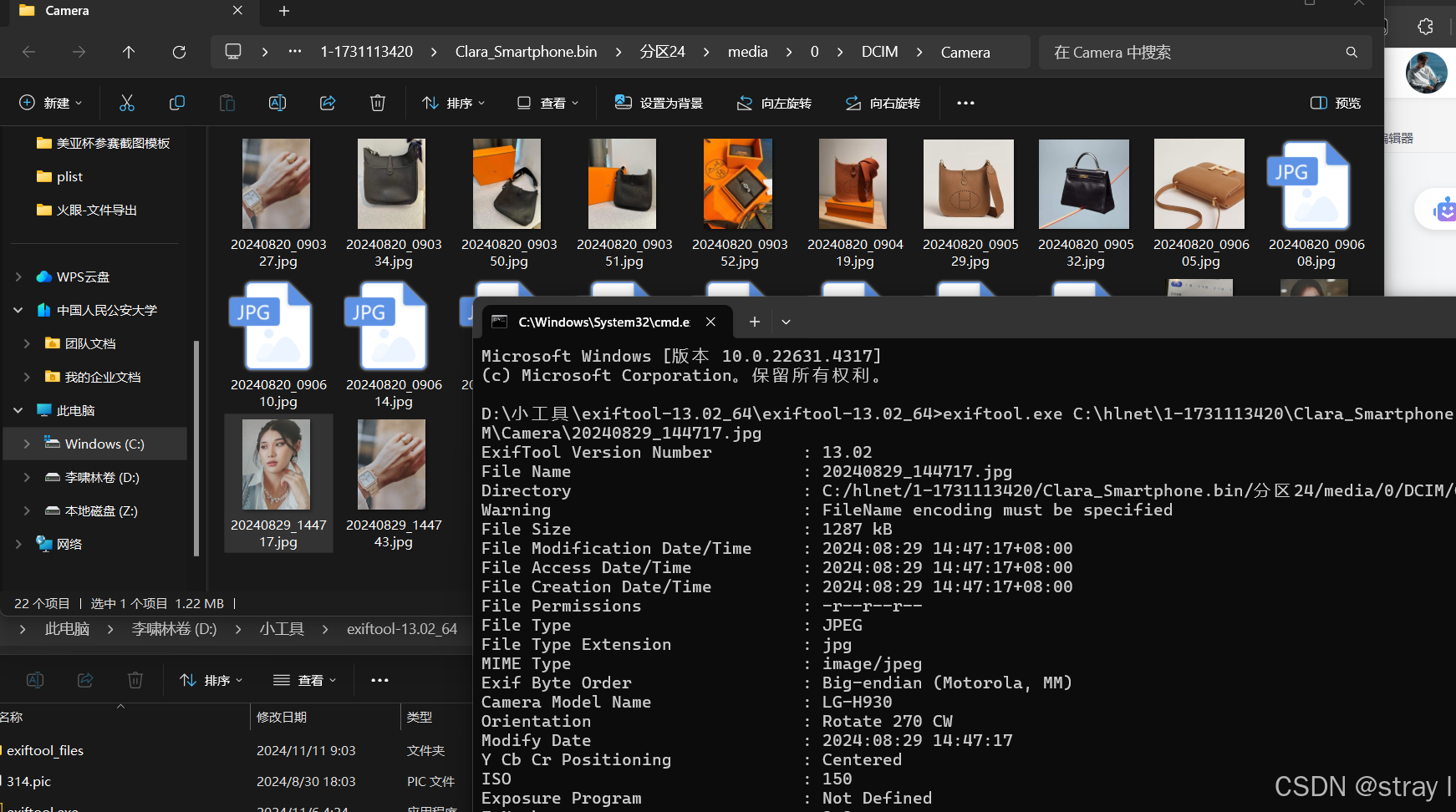1456x812 pixels.
Task: Add a new File Explorer tab
Action: (284, 11)
